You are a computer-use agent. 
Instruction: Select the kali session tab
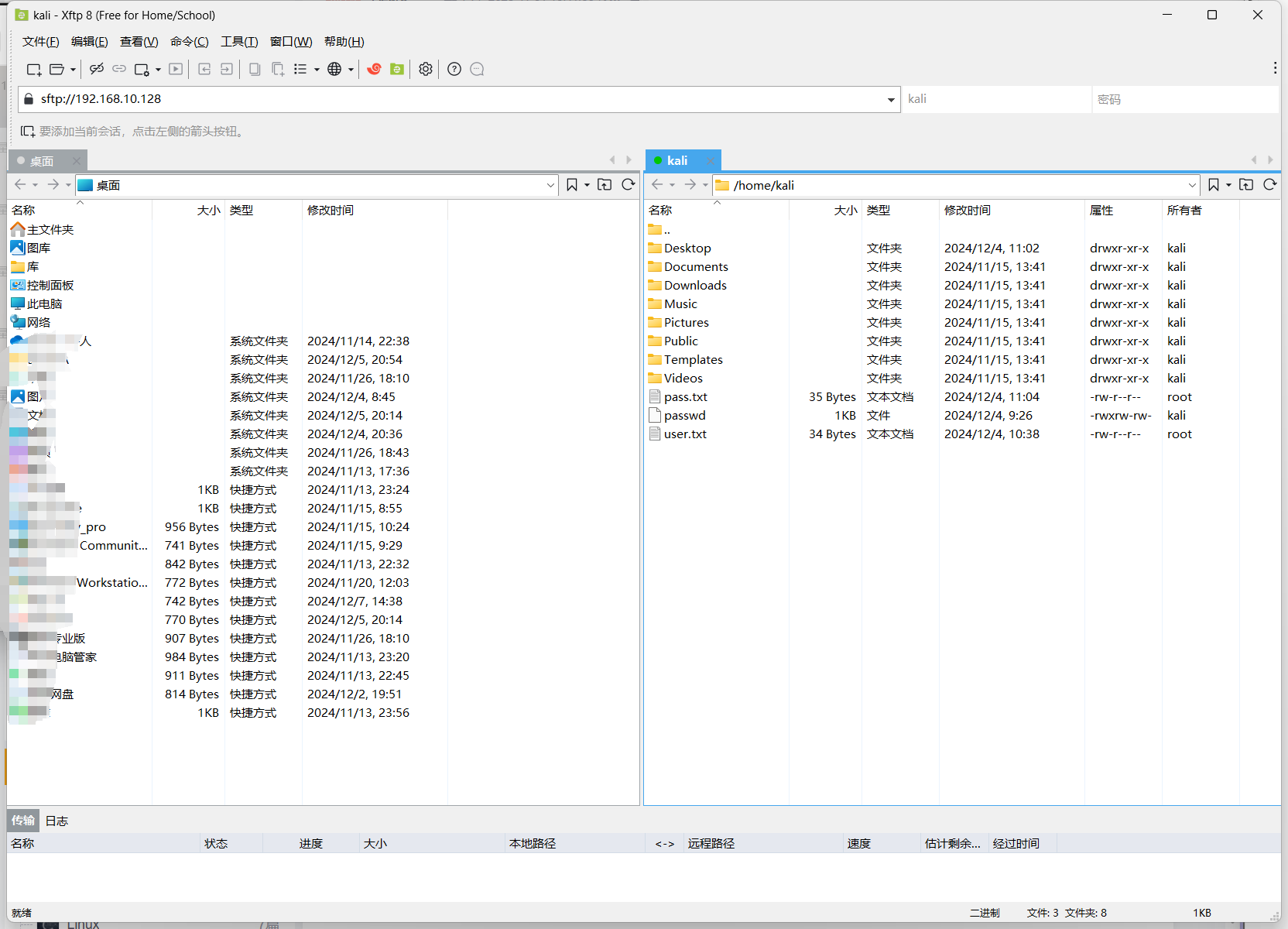[677, 160]
